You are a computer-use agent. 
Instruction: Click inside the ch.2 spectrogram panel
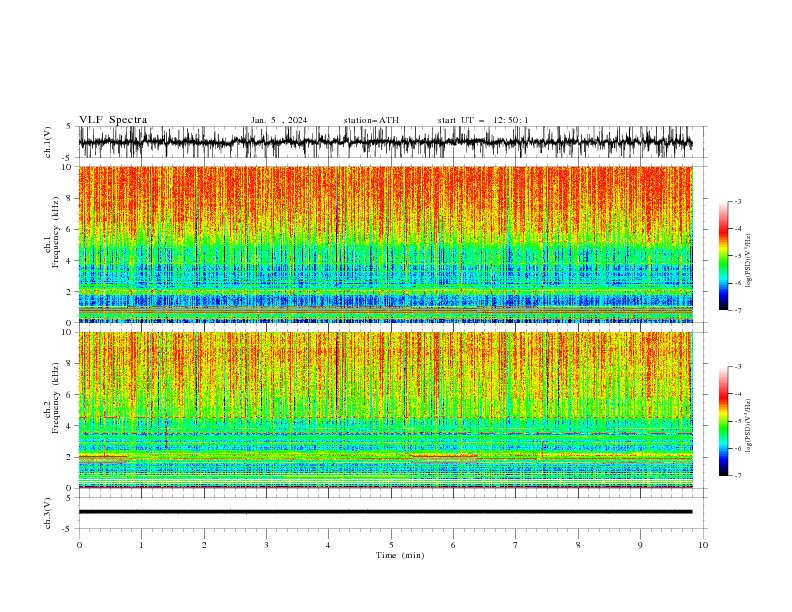(x=386, y=410)
